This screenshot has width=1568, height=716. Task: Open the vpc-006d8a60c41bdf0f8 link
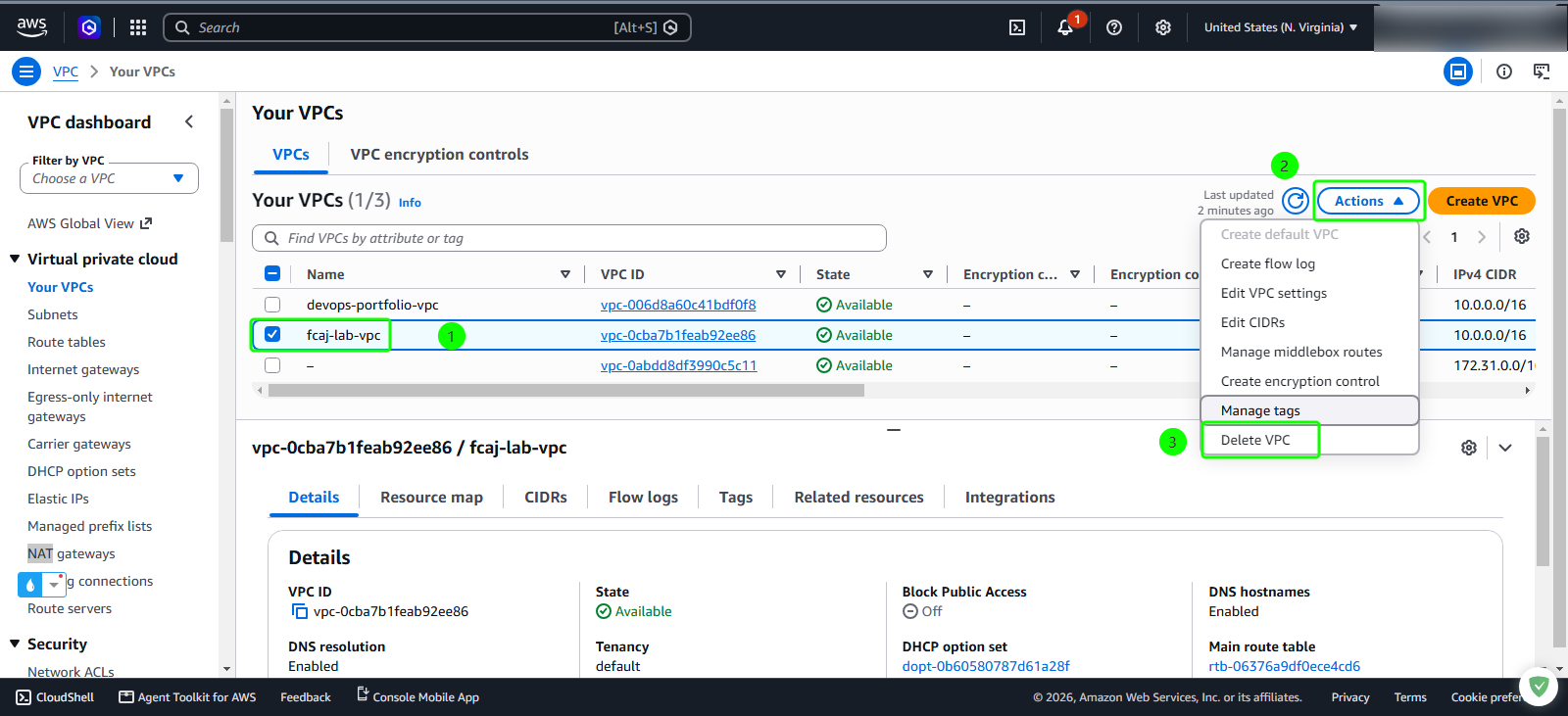click(678, 305)
